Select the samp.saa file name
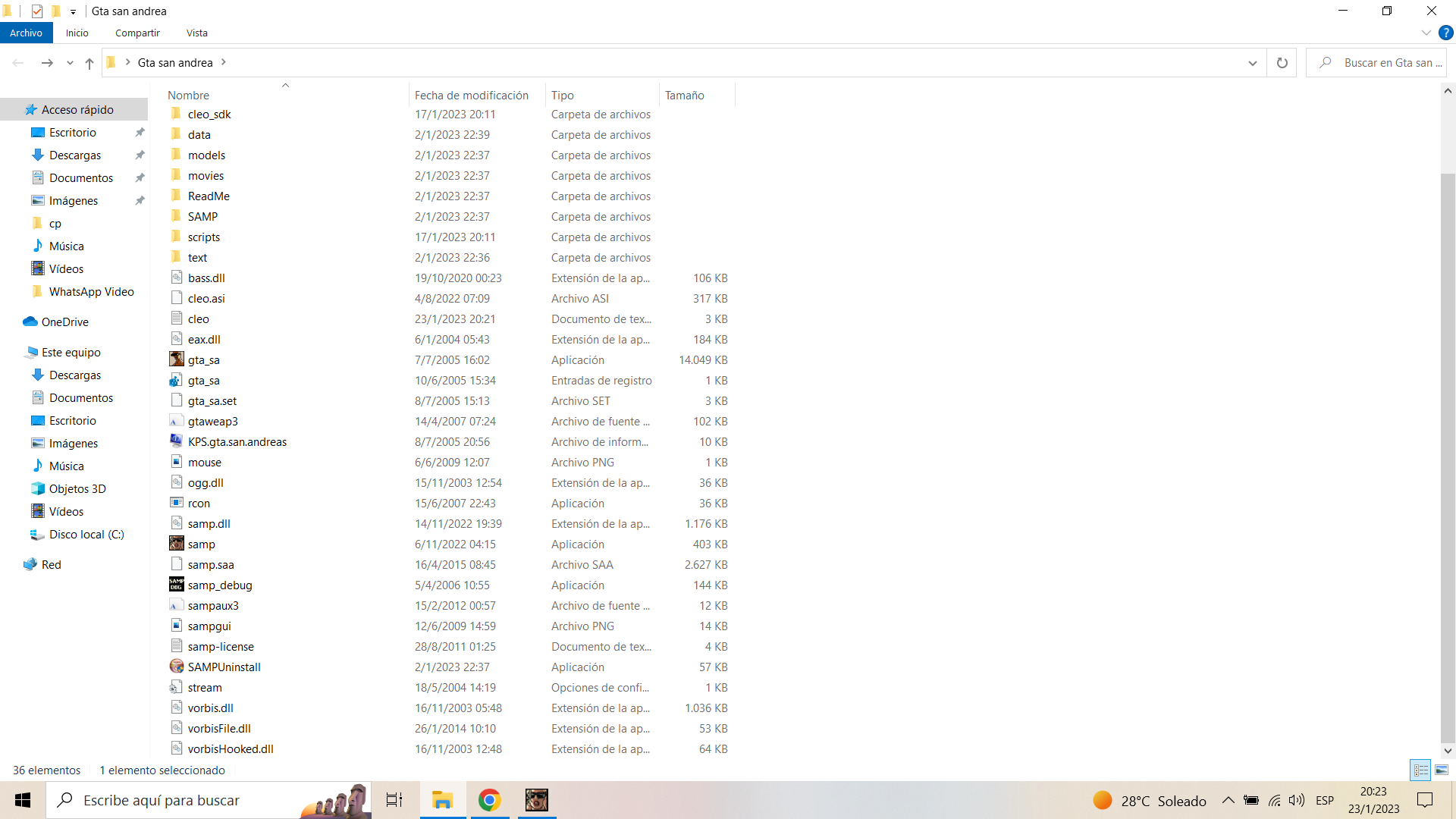Viewport: 1456px width, 819px height. click(x=211, y=564)
